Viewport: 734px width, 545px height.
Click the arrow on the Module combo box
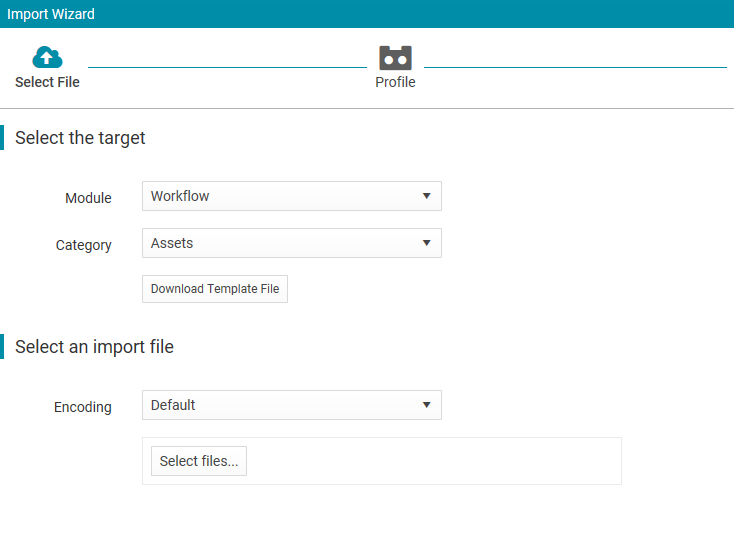point(426,196)
